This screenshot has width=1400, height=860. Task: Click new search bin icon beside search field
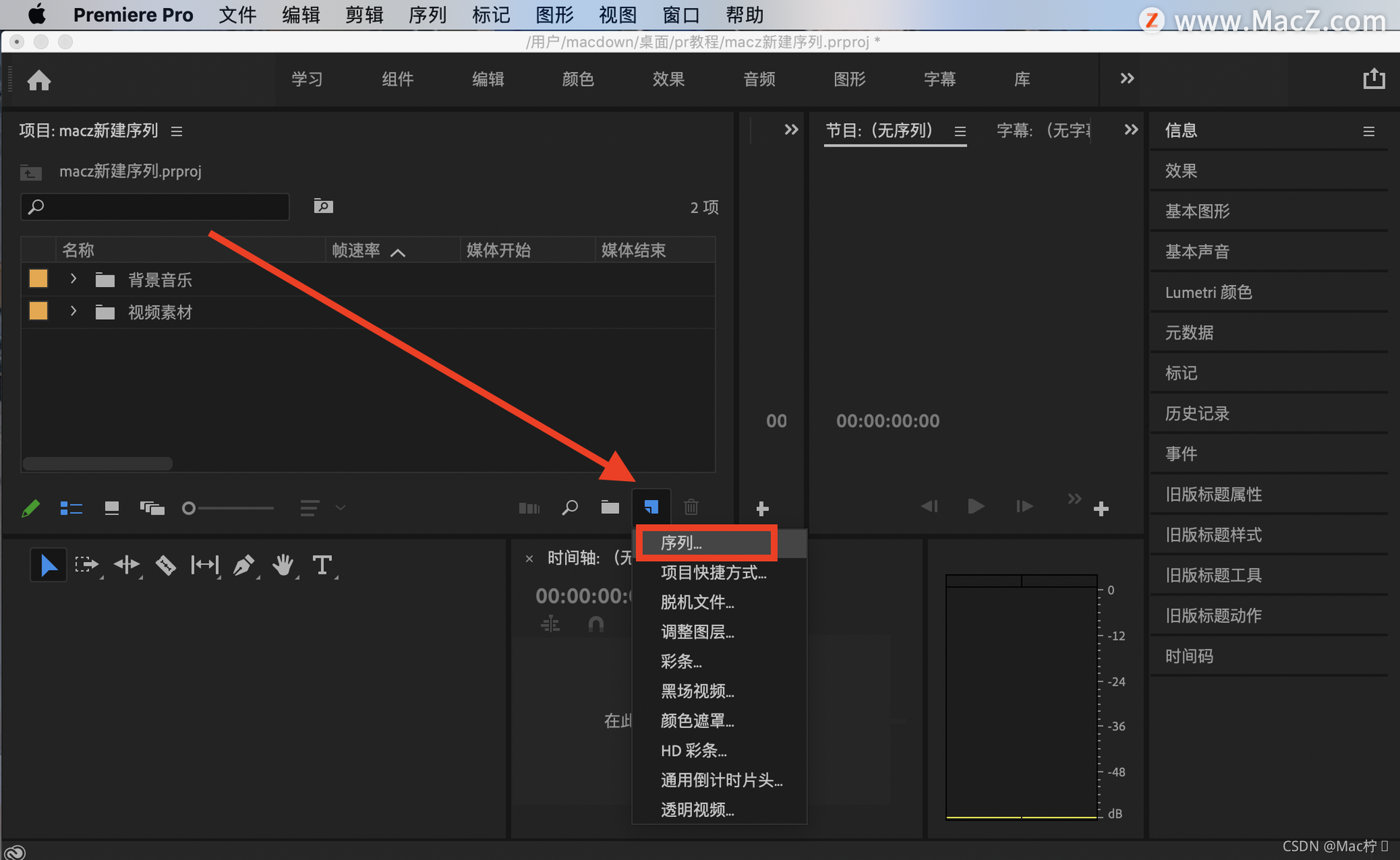pyautogui.click(x=323, y=206)
